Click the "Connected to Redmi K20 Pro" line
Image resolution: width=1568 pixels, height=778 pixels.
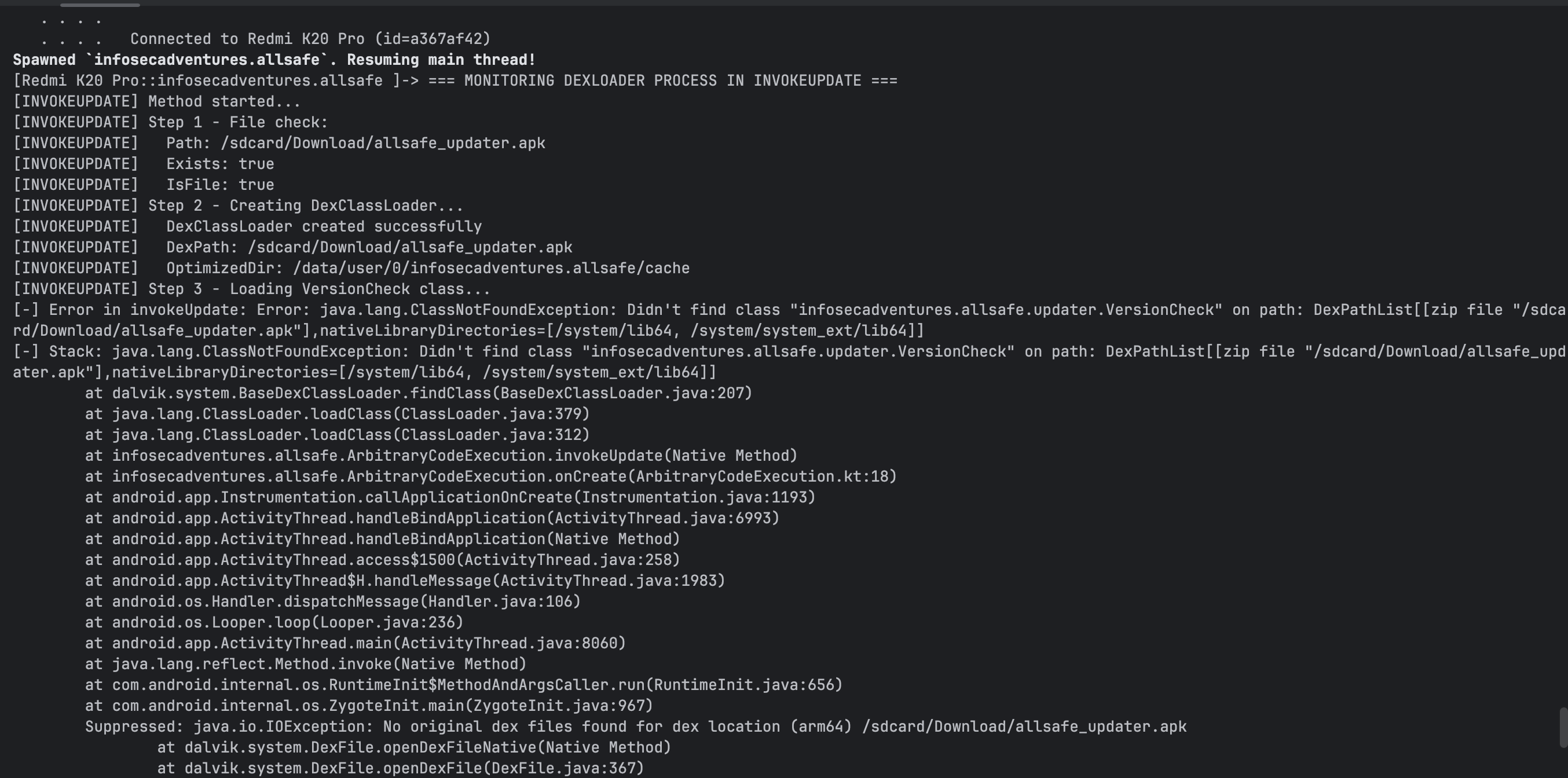coord(310,39)
